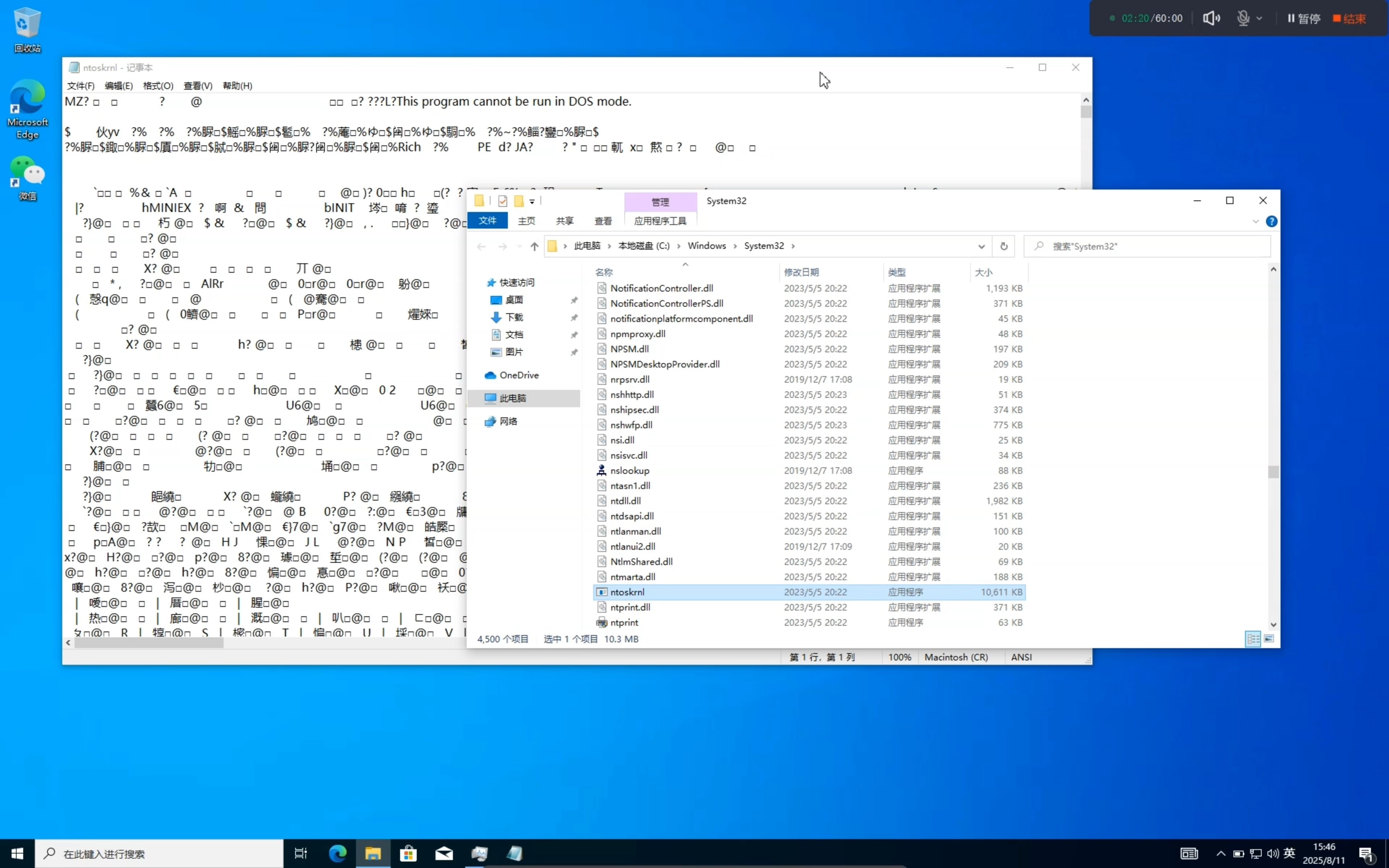
Task: End the recording with 结束 button
Action: 1349,18
